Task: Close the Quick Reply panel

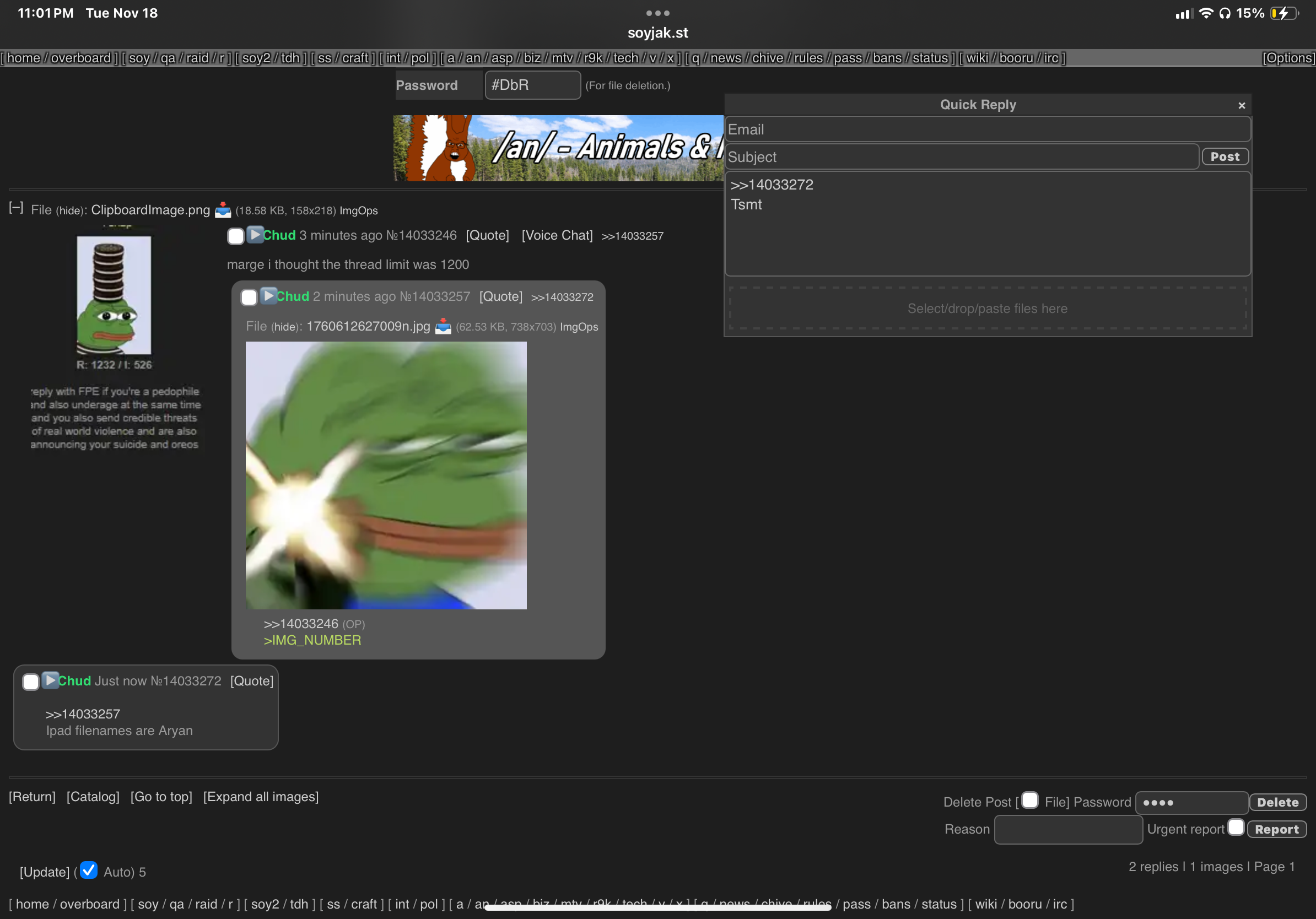Action: 1242,105
